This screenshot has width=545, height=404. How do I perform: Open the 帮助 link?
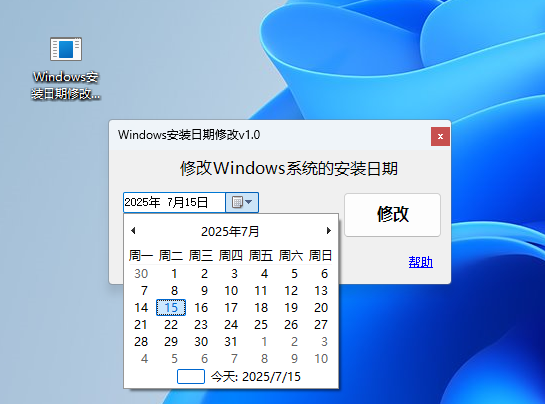click(421, 262)
